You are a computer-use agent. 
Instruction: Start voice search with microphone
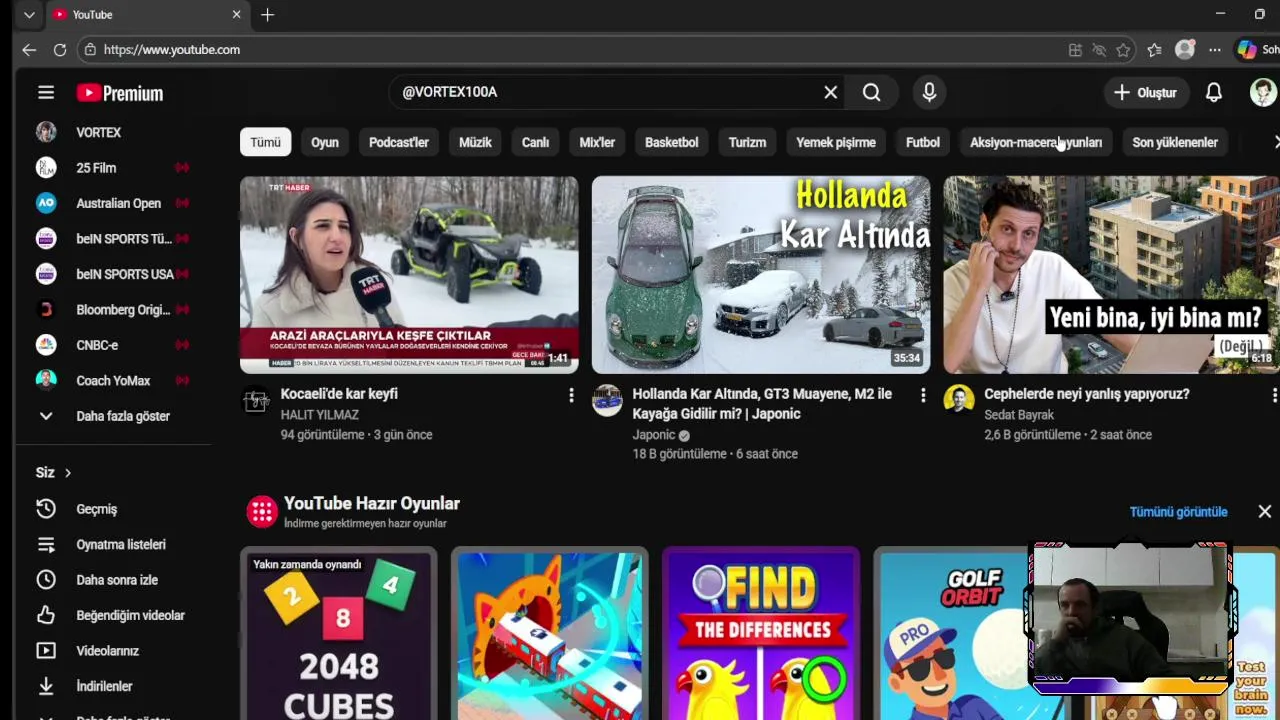tap(929, 92)
